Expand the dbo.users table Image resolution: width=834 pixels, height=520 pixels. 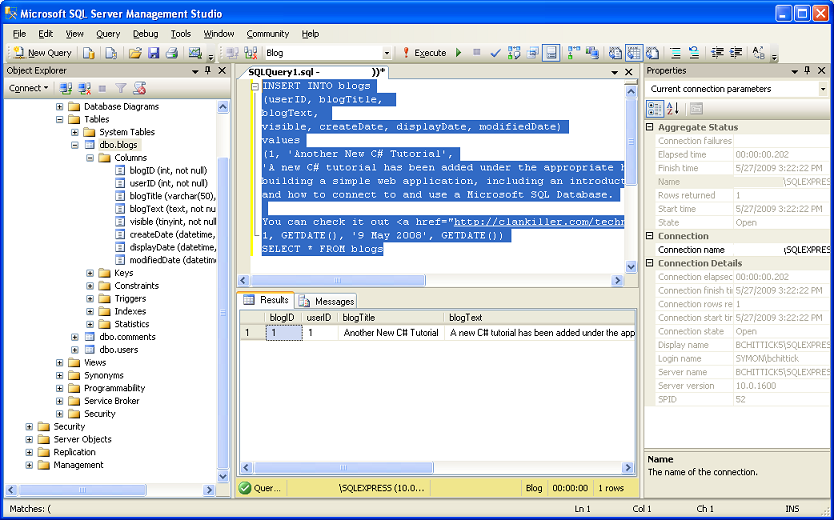click(x=75, y=350)
